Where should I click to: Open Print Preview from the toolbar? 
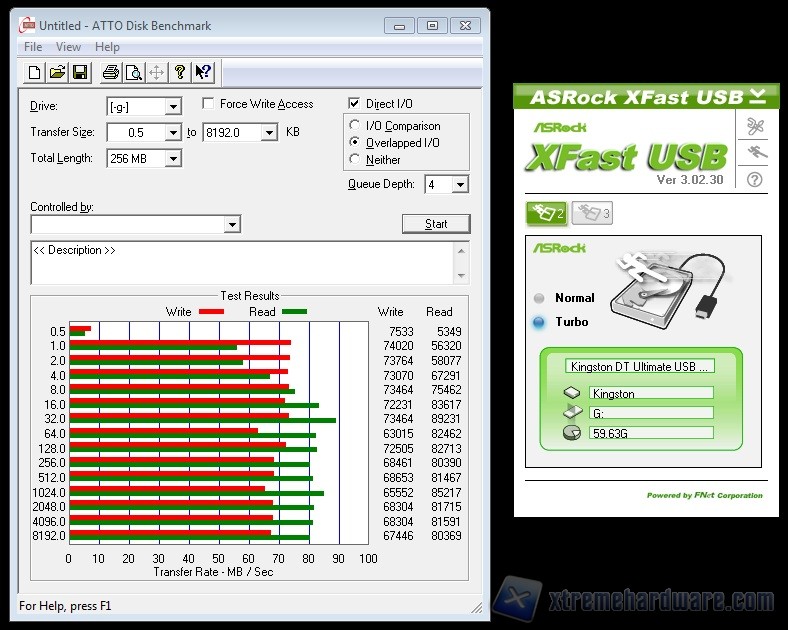[x=133, y=72]
